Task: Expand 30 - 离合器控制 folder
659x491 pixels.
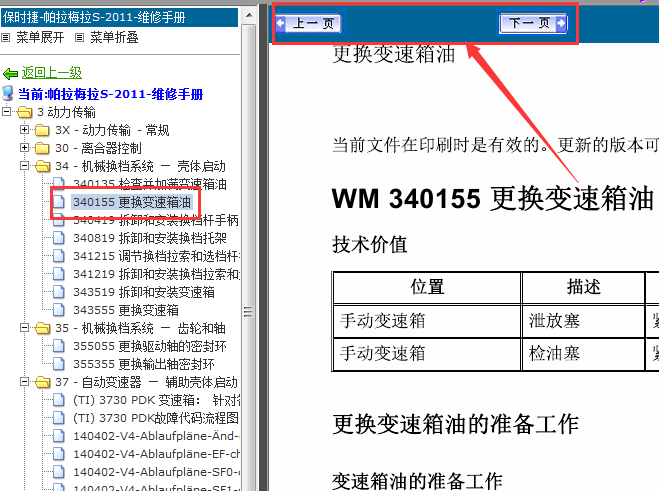Action: 24,148
